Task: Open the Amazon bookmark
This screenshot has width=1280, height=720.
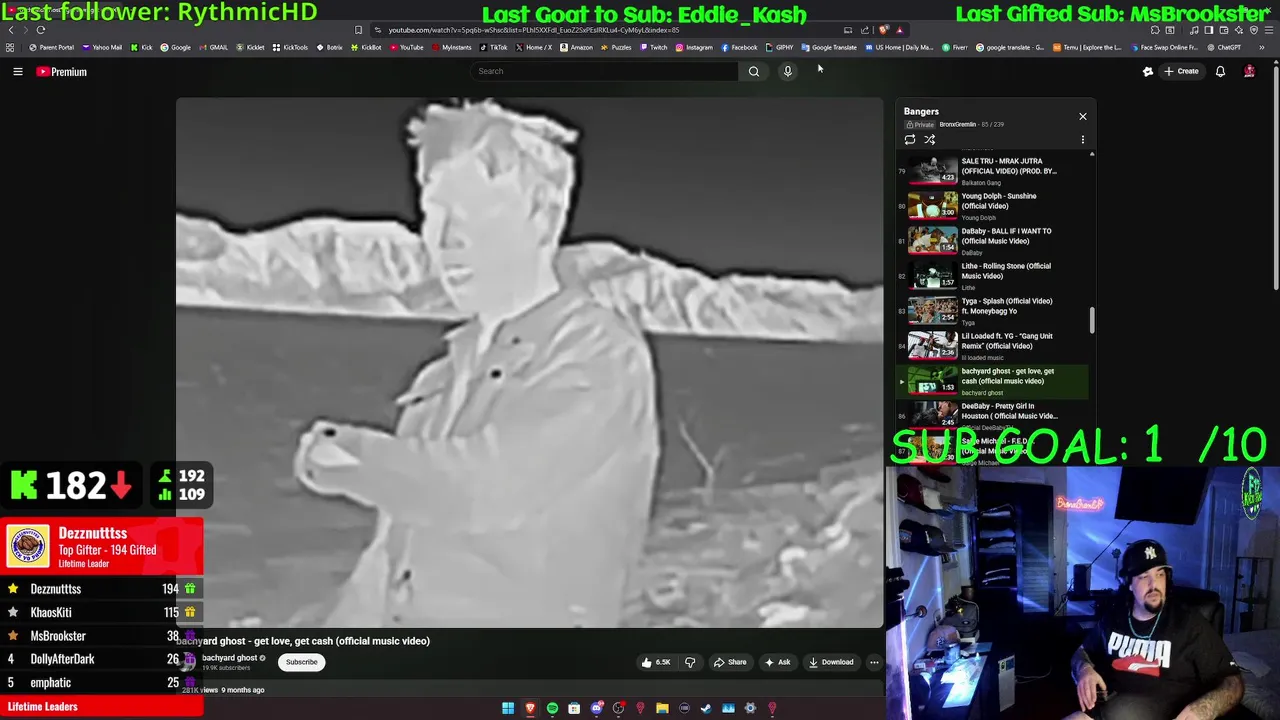Action: (576, 48)
